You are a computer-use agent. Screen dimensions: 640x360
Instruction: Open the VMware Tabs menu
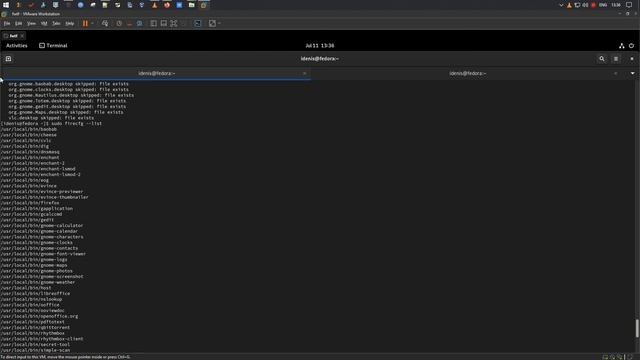56,24
